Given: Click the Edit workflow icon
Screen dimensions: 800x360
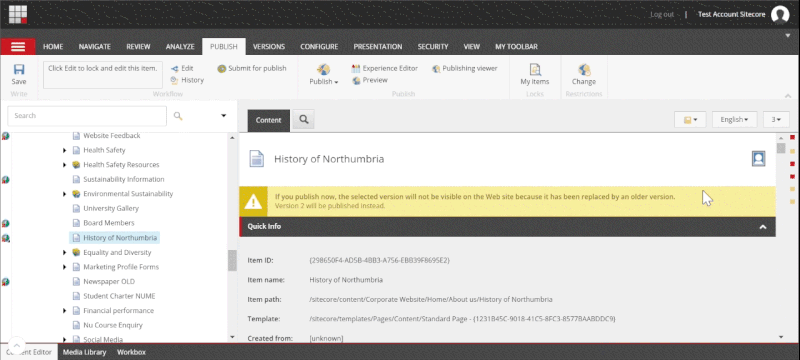Looking at the screenshot, I should point(174,68).
